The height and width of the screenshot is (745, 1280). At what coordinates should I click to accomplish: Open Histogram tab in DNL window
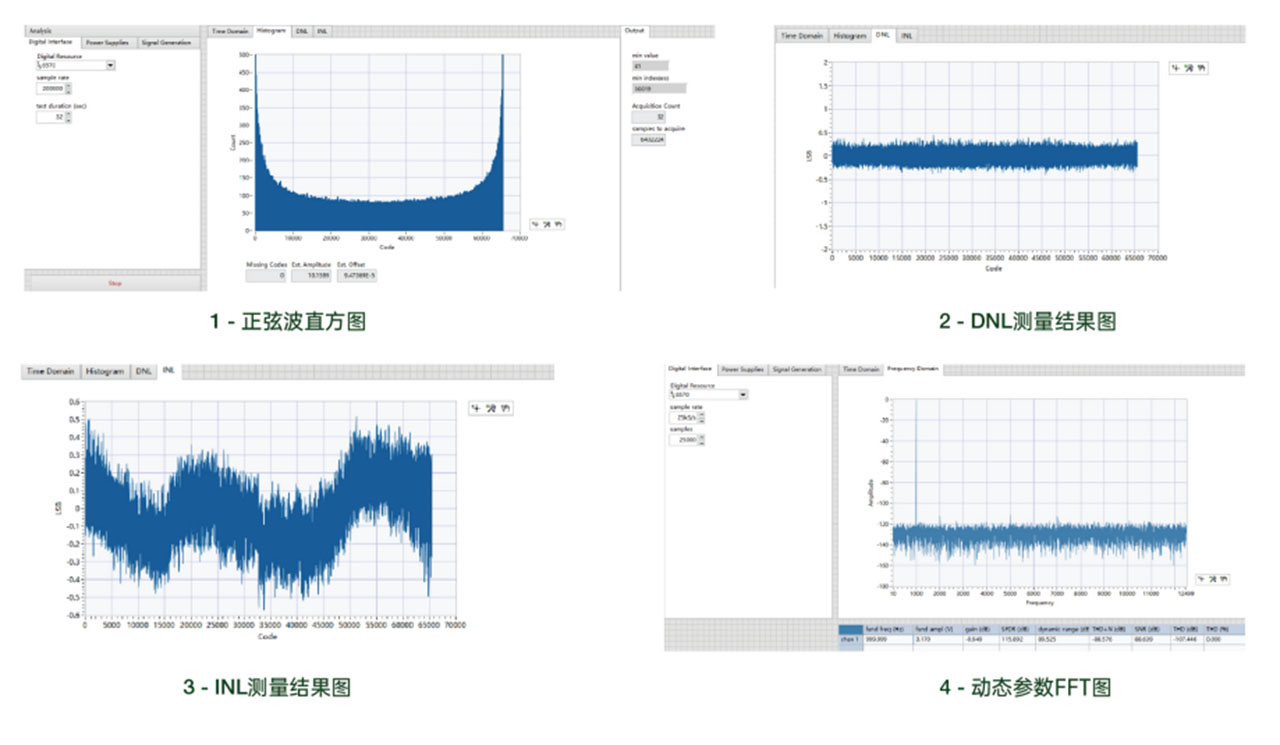850,35
